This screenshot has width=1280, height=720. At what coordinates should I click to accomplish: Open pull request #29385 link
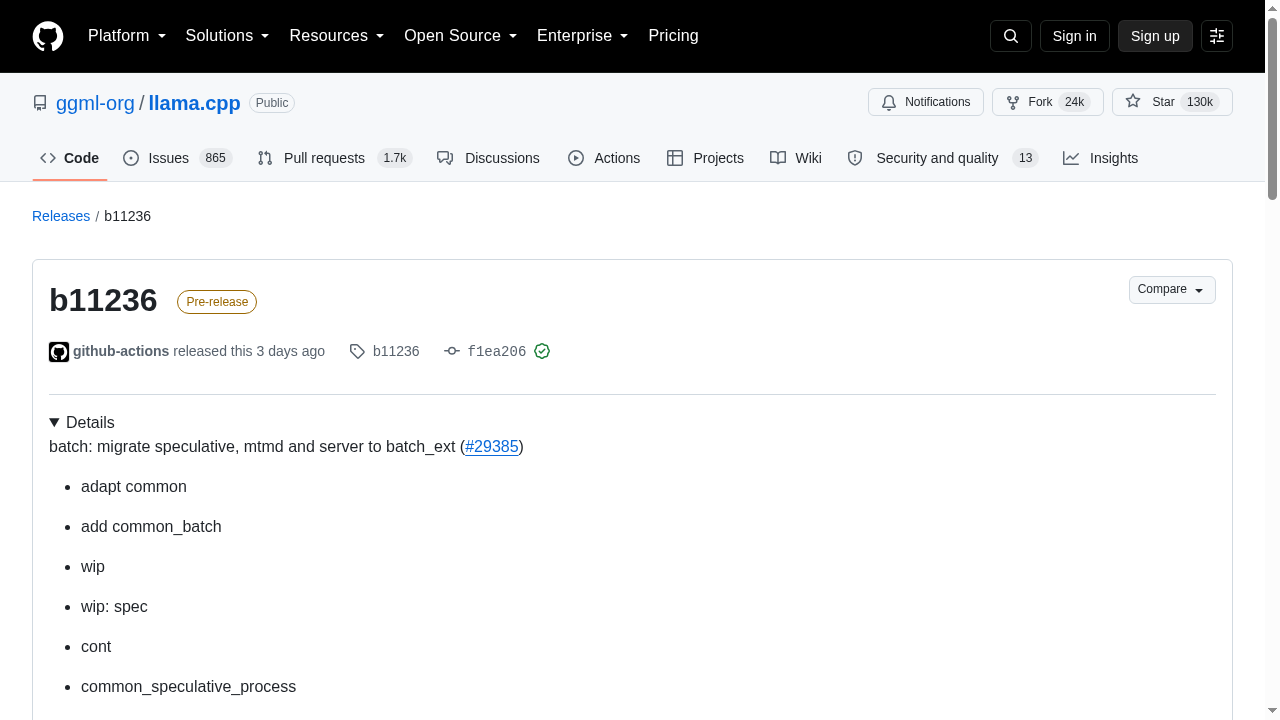click(492, 447)
